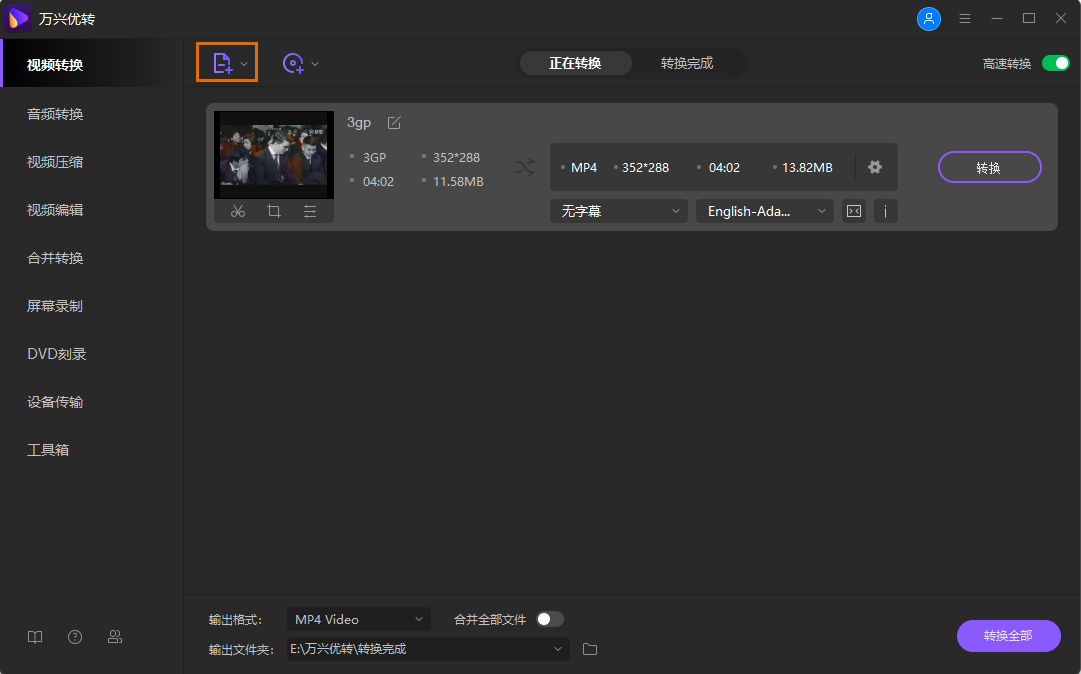Open the effects adjustment sliders icon

(310, 211)
